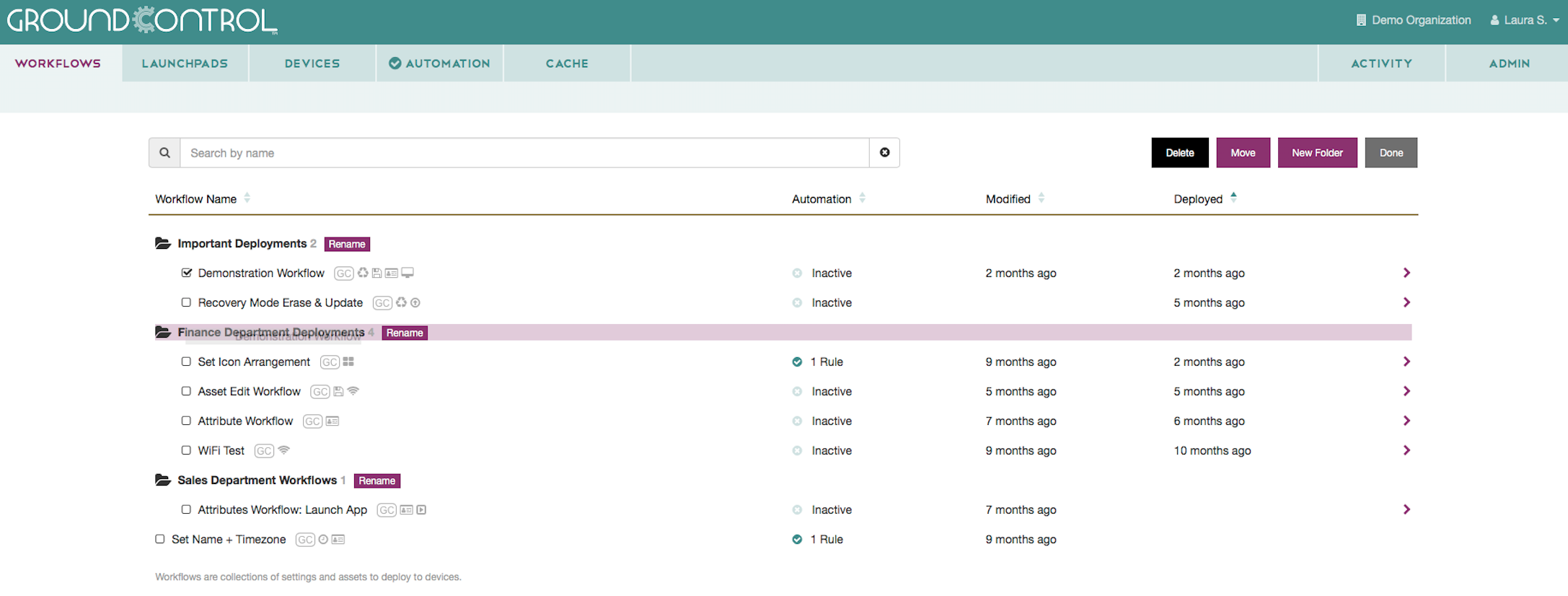Collapse the Important Deployments folder
The height and width of the screenshot is (596, 1568).
[x=163, y=243]
